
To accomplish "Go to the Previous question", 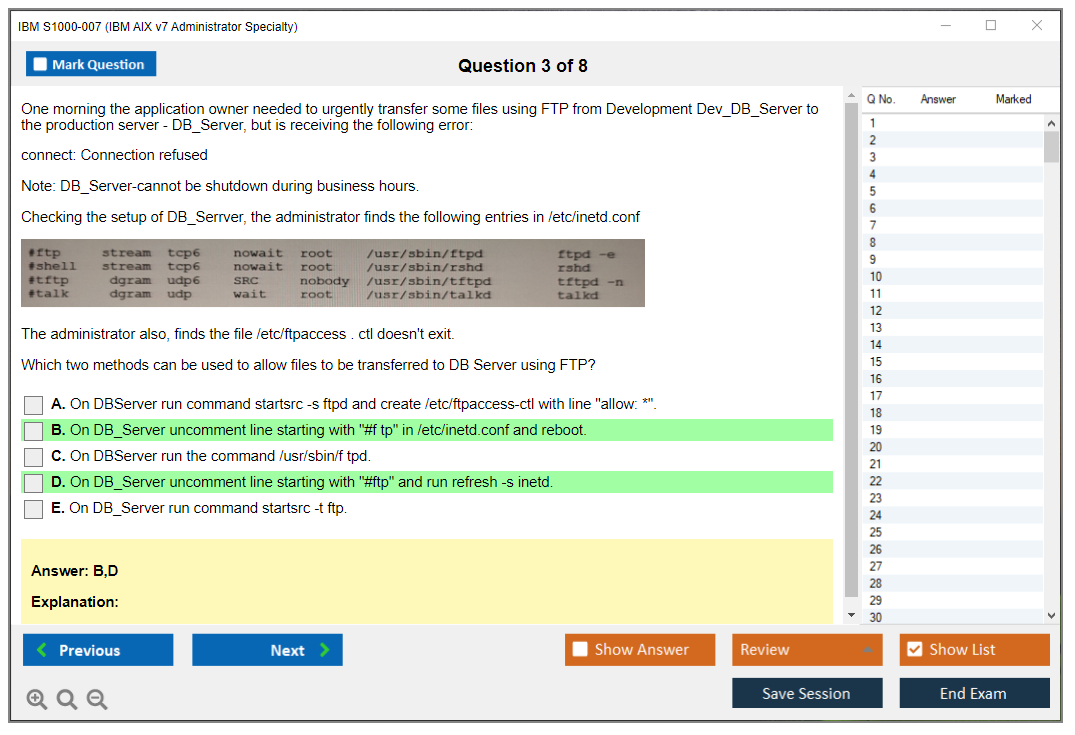I will (98, 650).
